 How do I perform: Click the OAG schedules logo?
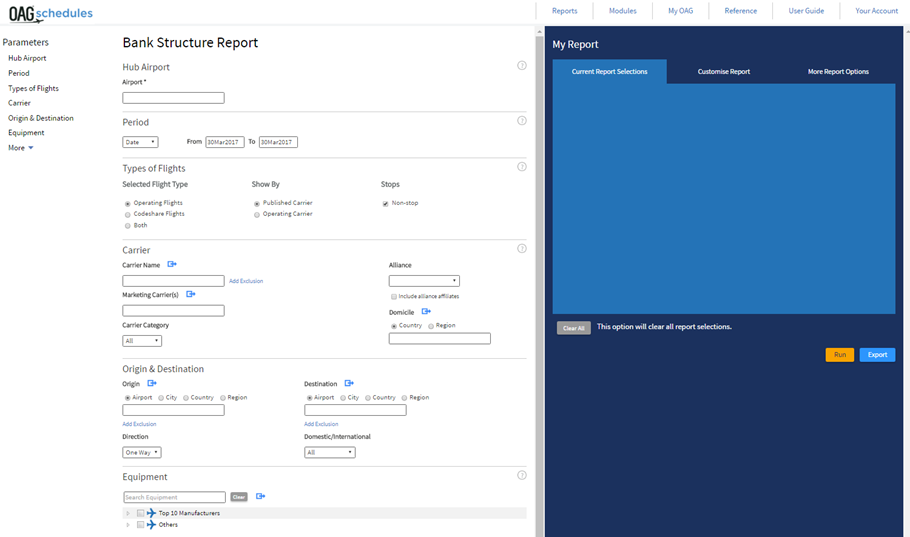pyautogui.click(x=50, y=13)
